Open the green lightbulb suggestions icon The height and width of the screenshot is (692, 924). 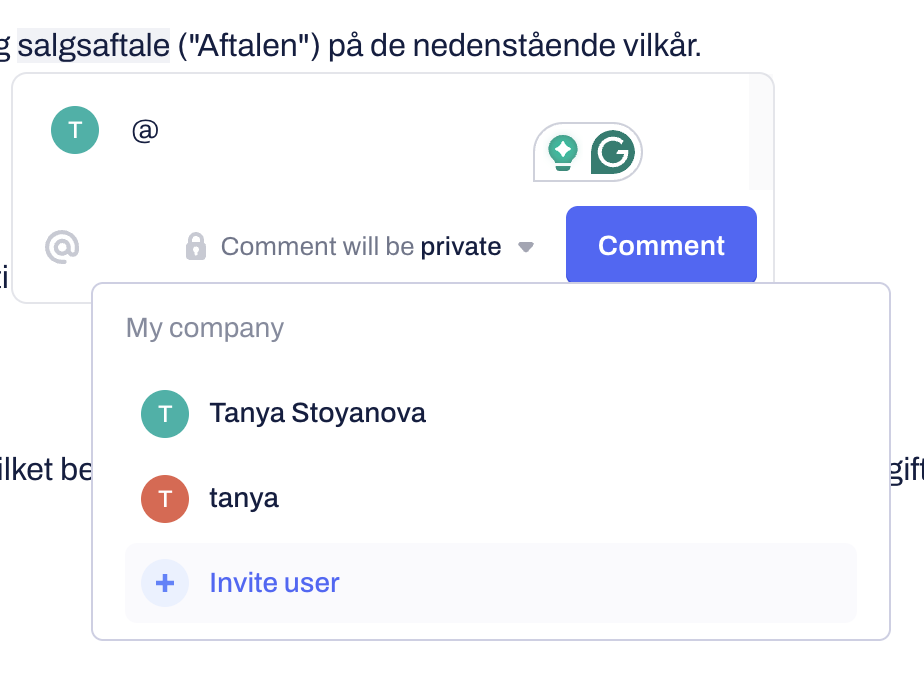(563, 152)
